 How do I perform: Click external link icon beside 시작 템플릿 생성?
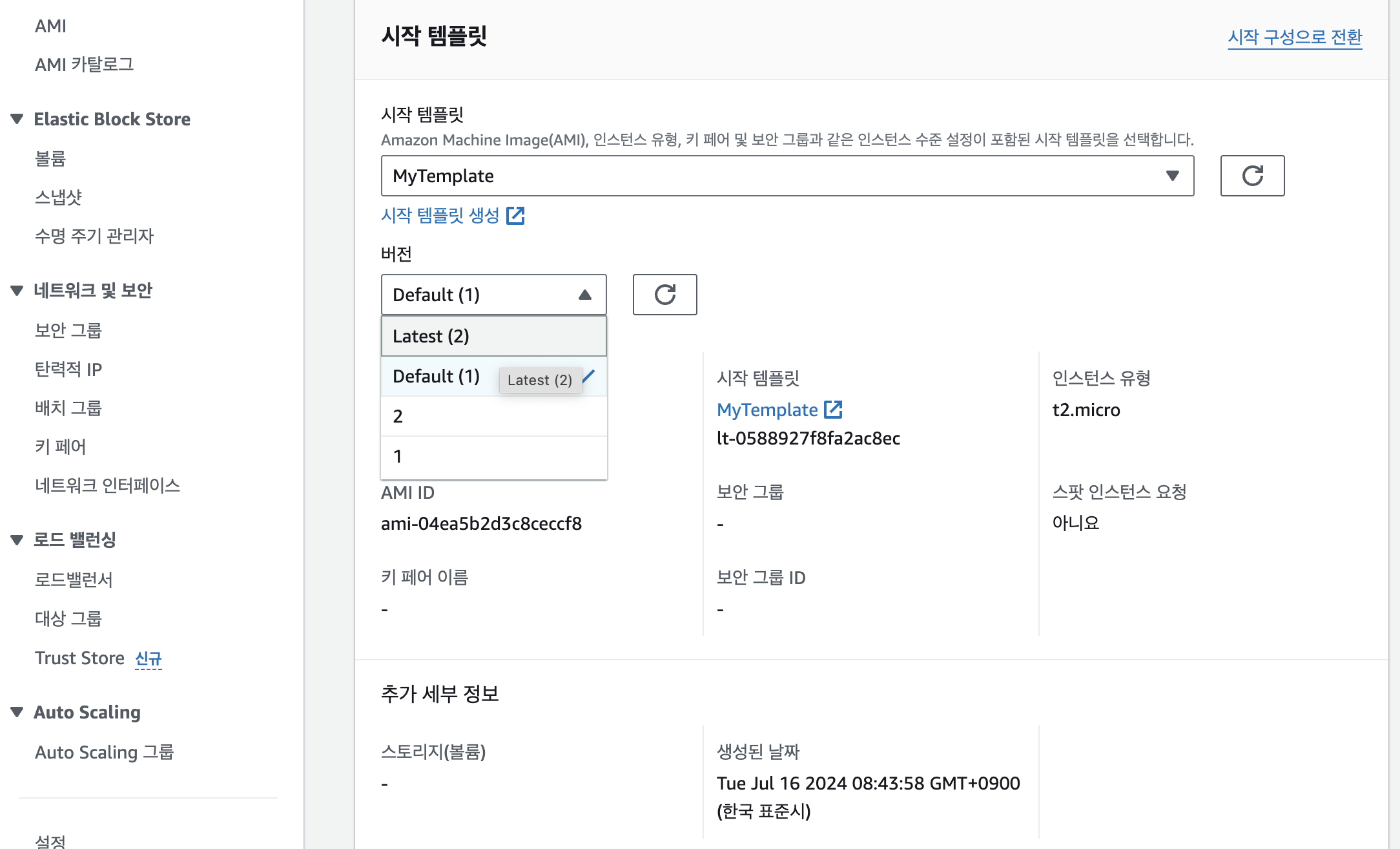pyautogui.click(x=515, y=215)
